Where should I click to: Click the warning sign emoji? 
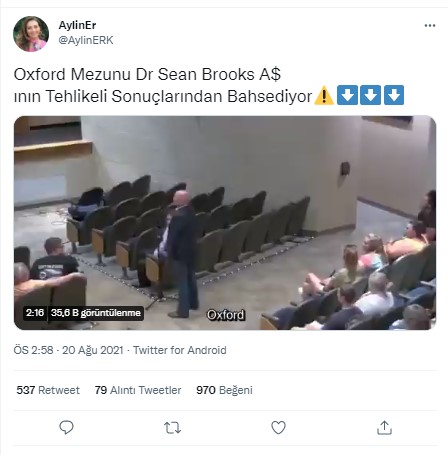tap(324, 95)
